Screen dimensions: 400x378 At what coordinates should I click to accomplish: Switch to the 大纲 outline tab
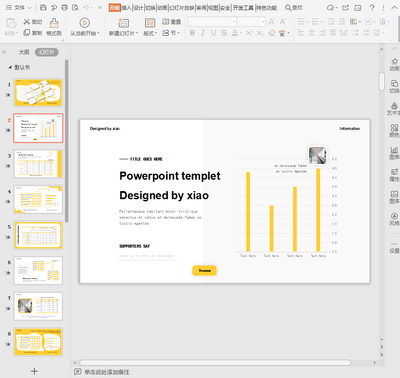click(x=24, y=52)
